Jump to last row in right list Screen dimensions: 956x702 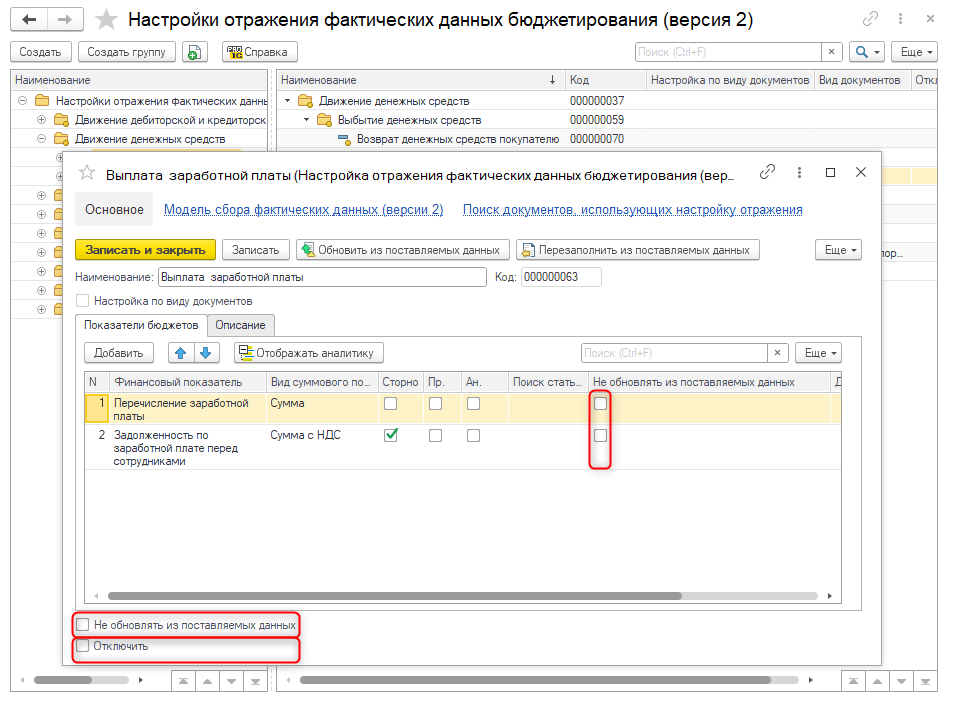pyautogui.click(x=925, y=681)
